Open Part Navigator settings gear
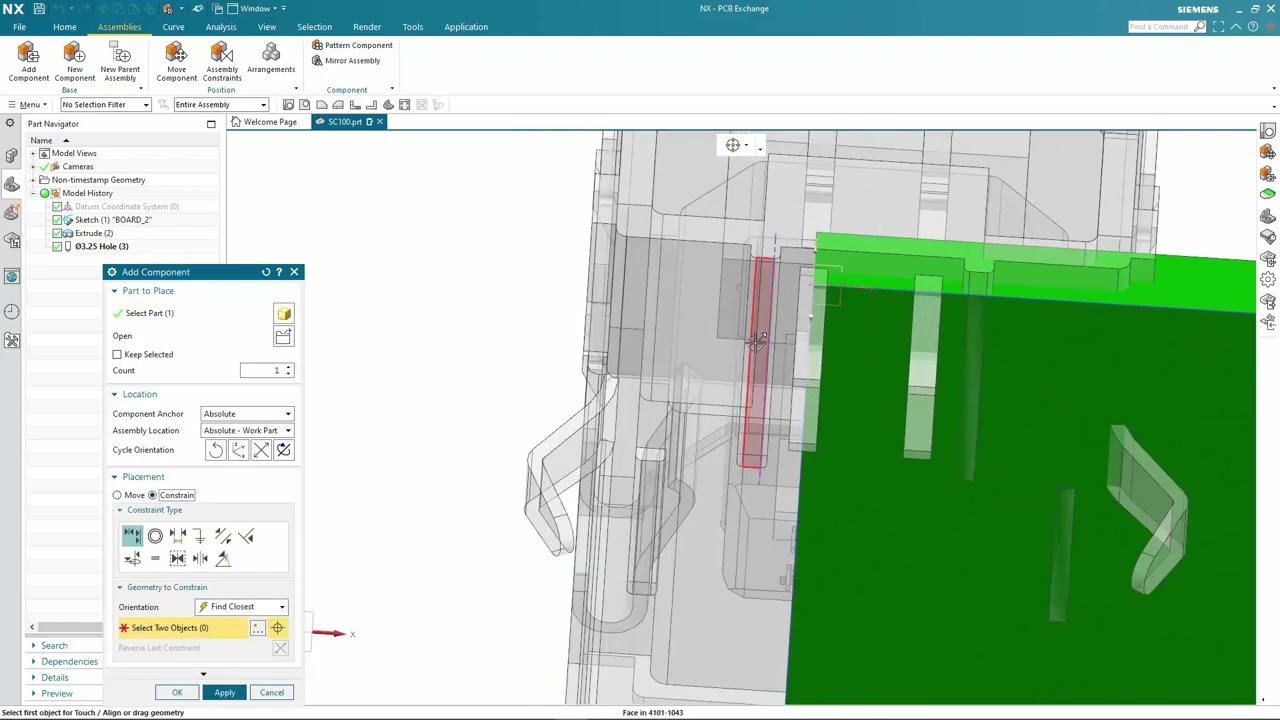1280x720 pixels. click(x=10, y=123)
